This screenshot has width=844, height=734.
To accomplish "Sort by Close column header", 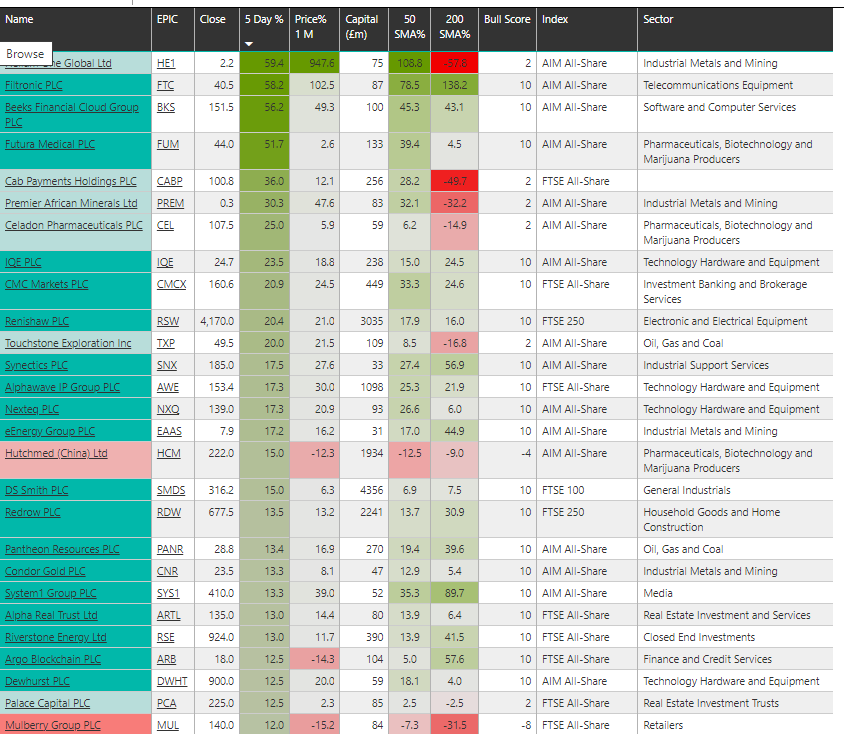I will (x=213, y=19).
